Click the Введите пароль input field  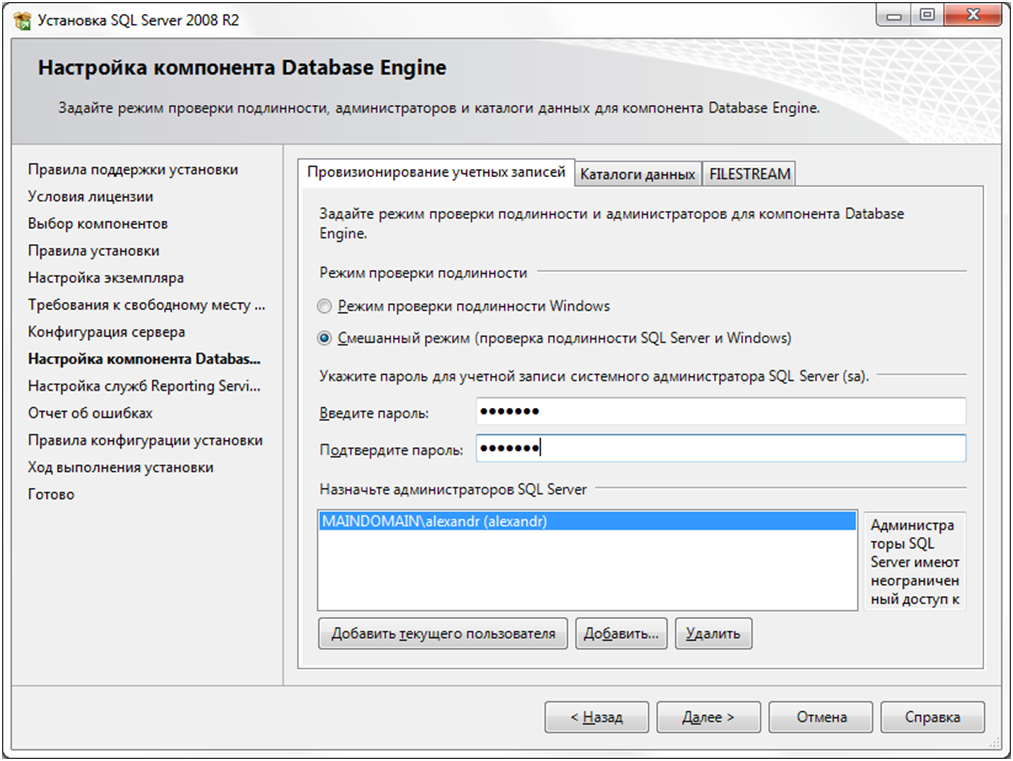point(720,412)
